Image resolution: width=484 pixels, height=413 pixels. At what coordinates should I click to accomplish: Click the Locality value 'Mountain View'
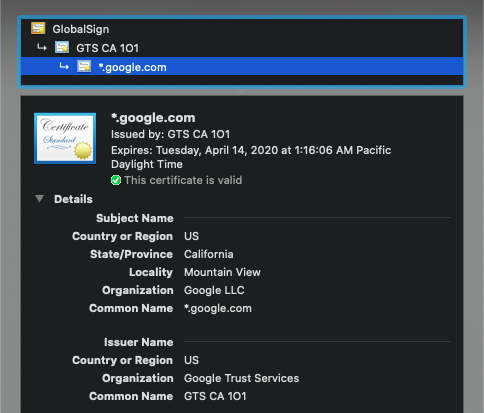pyautogui.click(x=222, y=272)
